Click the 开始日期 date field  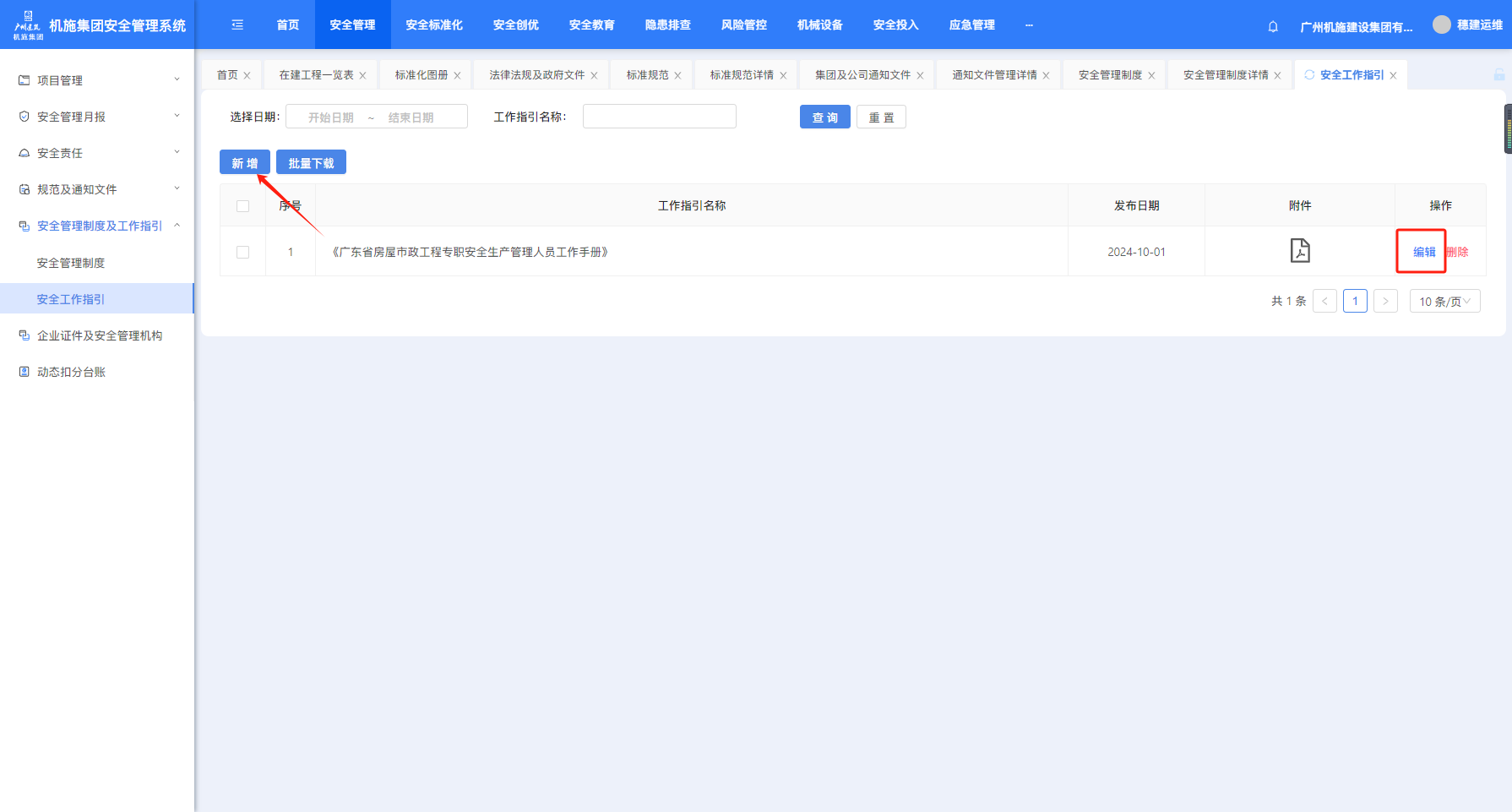[x=330, y=117]
